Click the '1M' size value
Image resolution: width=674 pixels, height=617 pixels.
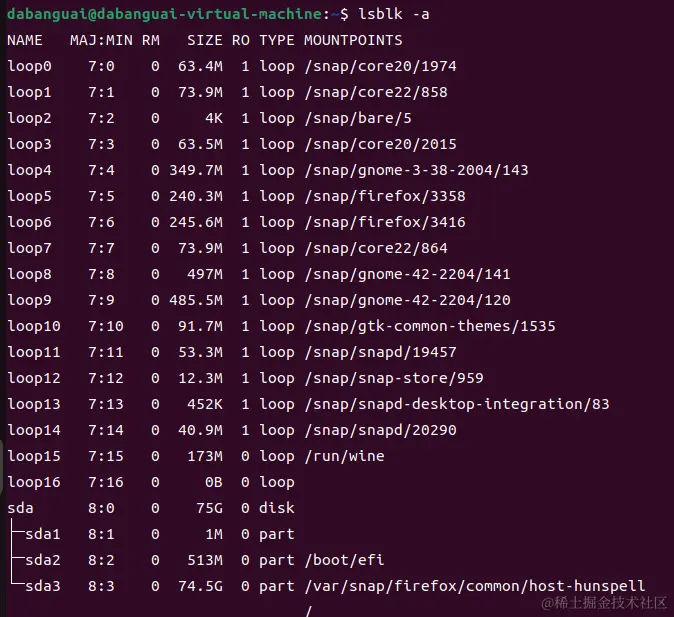pyautogui.click(x=214, y=534)
